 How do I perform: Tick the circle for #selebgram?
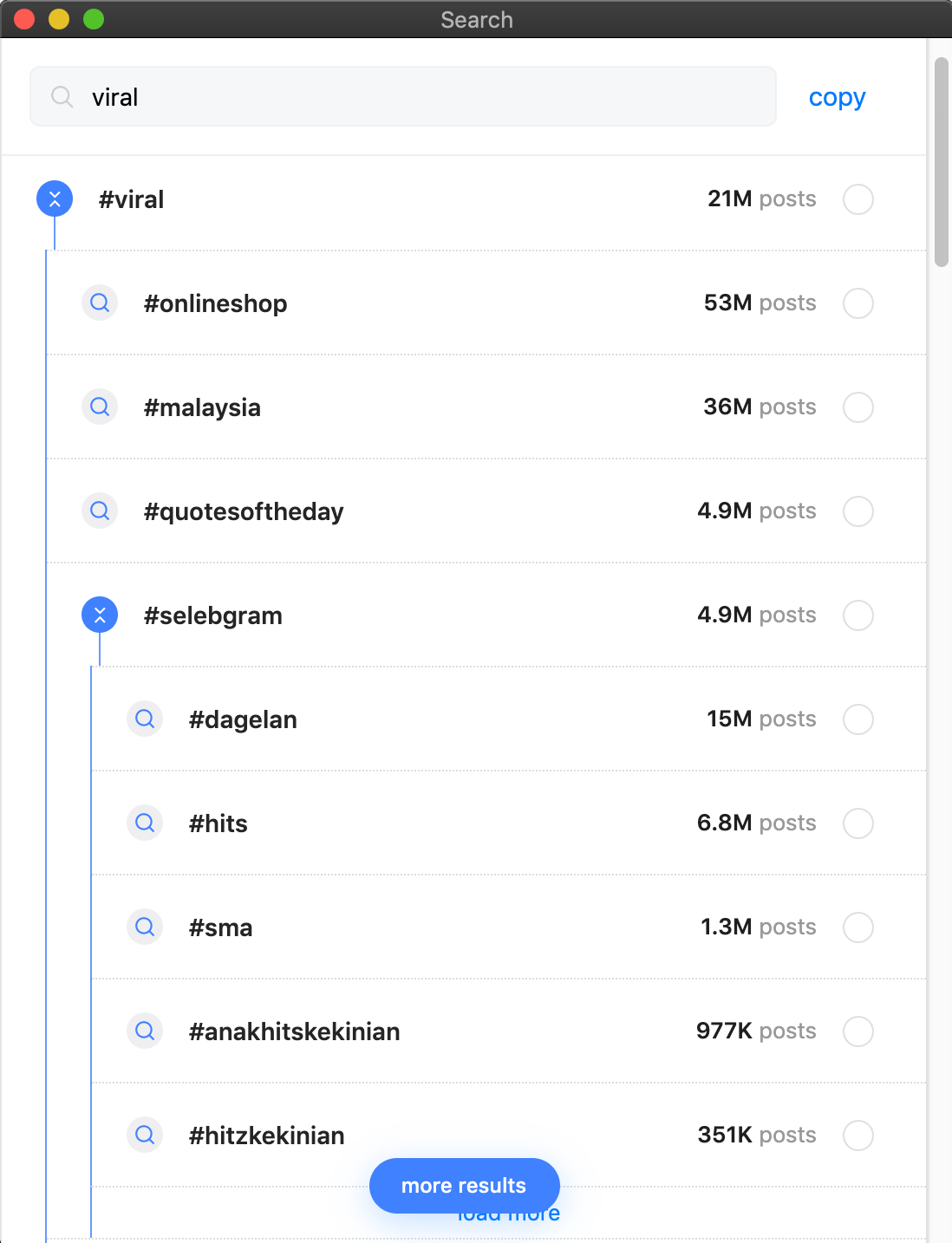tap(858, 615)
